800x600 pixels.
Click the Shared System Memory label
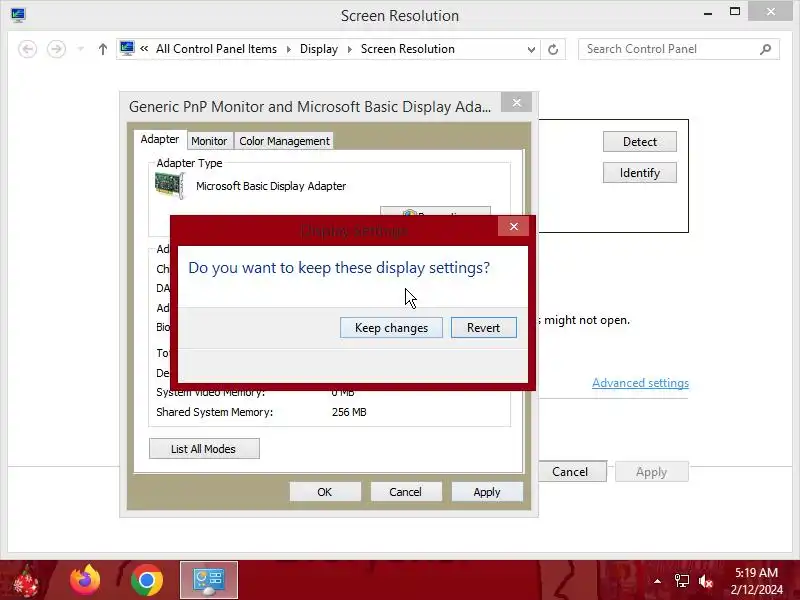click(214, 412)
